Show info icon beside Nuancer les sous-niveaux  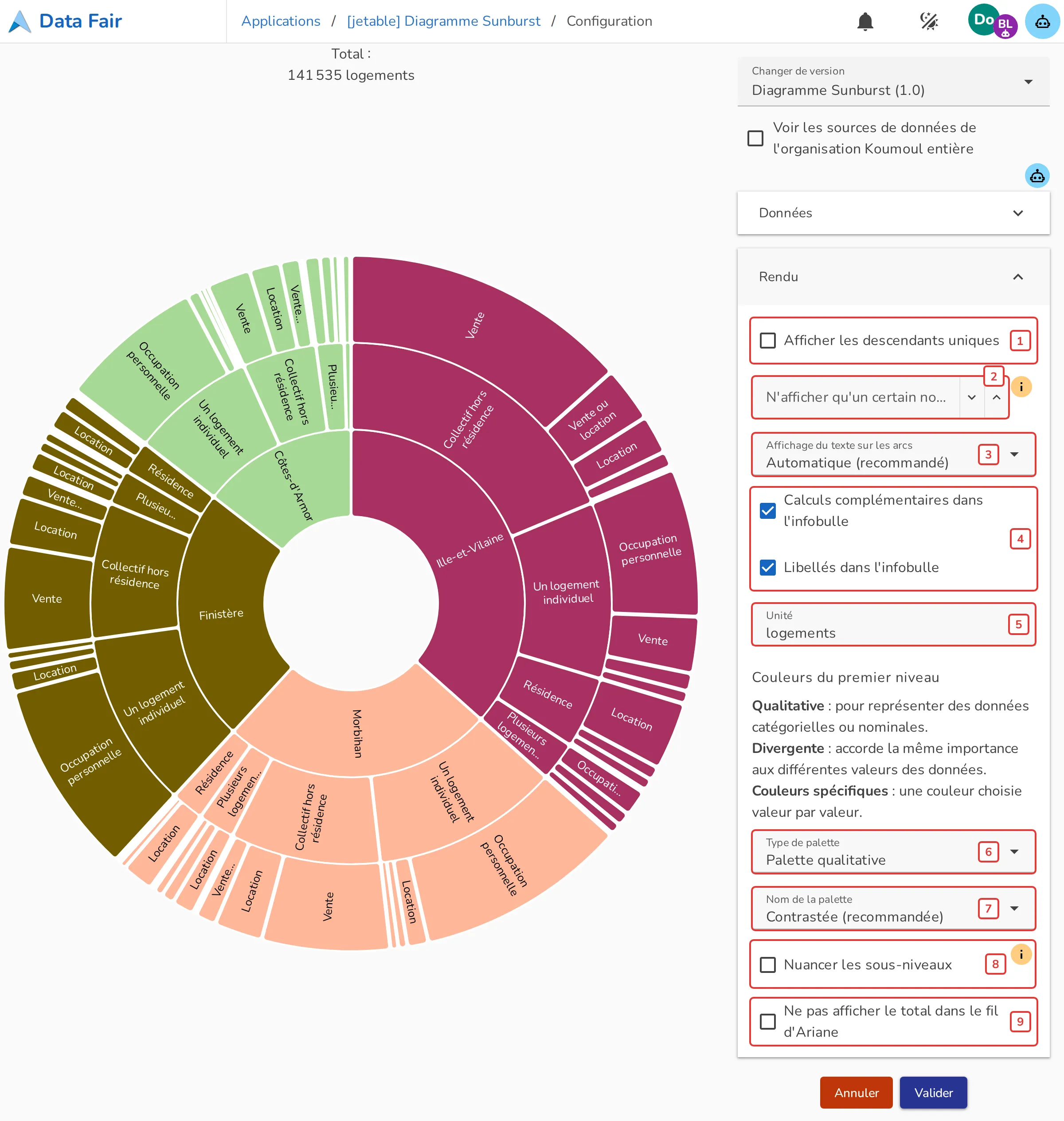click(1021, 954)
